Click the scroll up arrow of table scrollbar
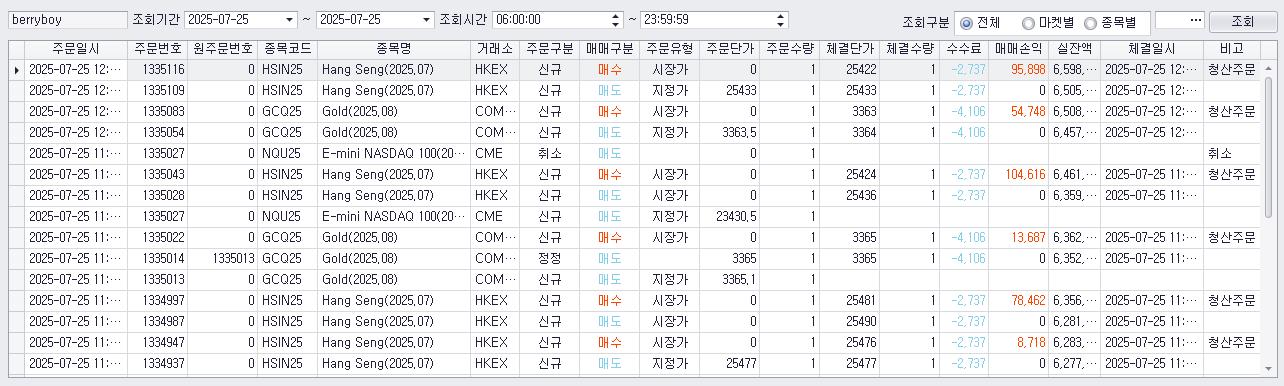1284x386 pixels. [1269, 49]
